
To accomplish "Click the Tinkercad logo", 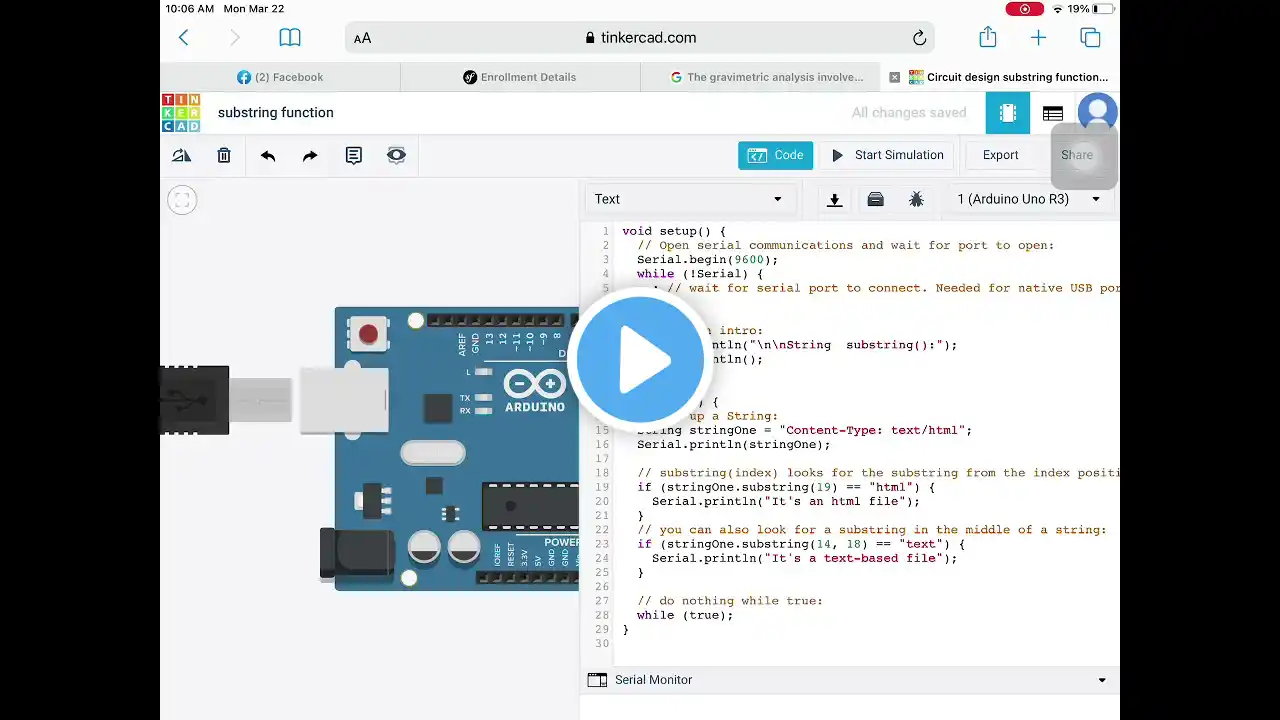I will pos(181,113).
